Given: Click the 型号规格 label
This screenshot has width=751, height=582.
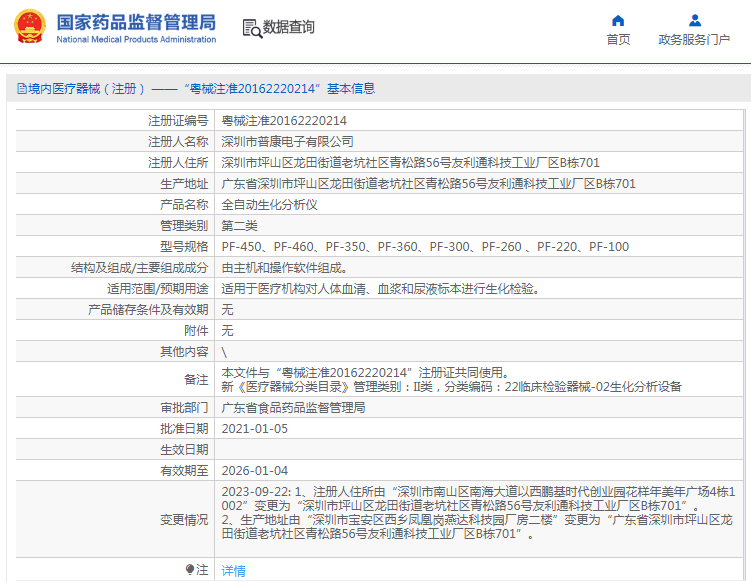Looking at the screenshot, I should point(184,247).
